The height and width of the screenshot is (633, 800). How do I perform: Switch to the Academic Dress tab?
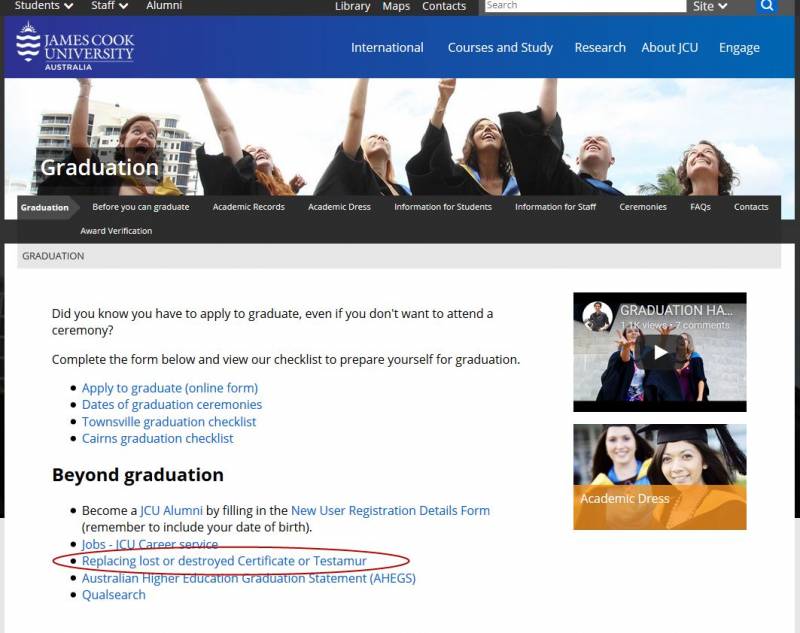pos(339,207)
